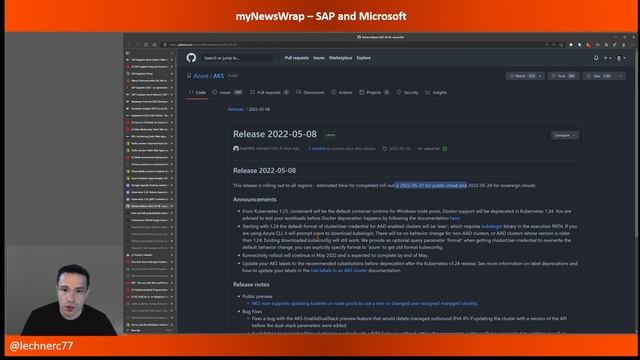Click the Release 2022-05-08 title heading
This screenshot has width=640, height=360.
click(x=275, y=134)
